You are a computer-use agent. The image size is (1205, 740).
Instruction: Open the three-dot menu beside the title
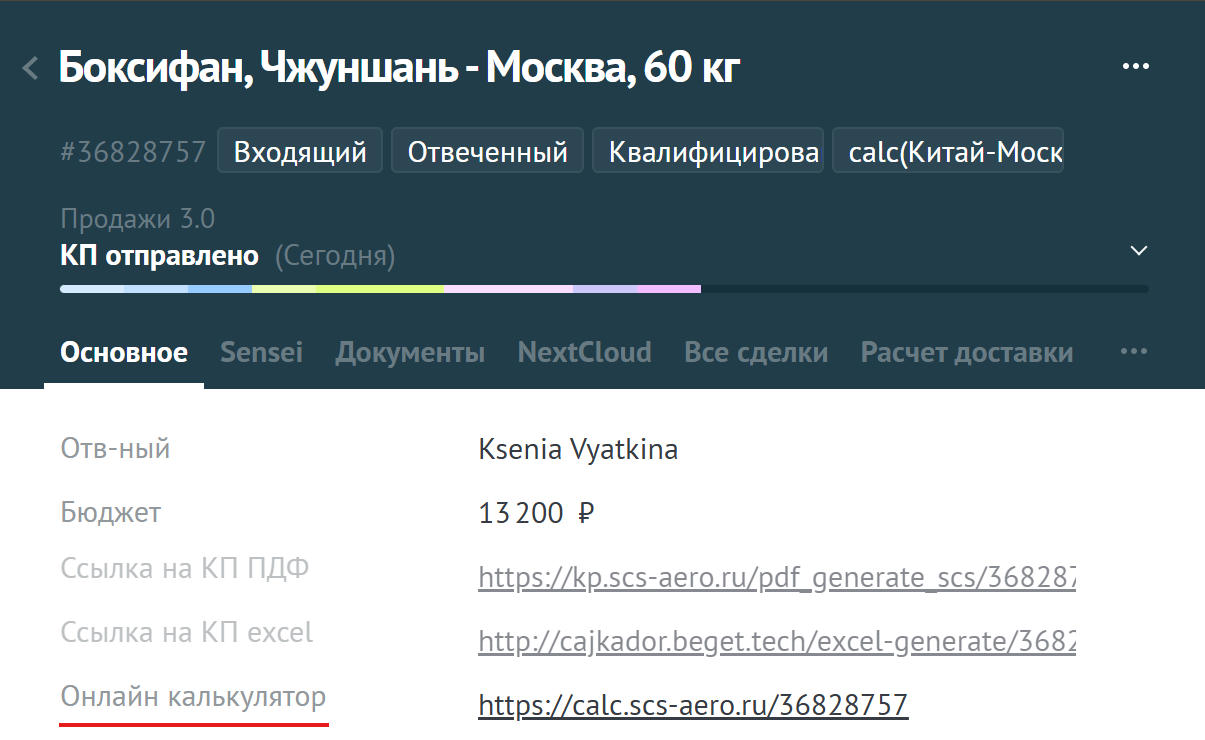click(x=1135, y=67)
